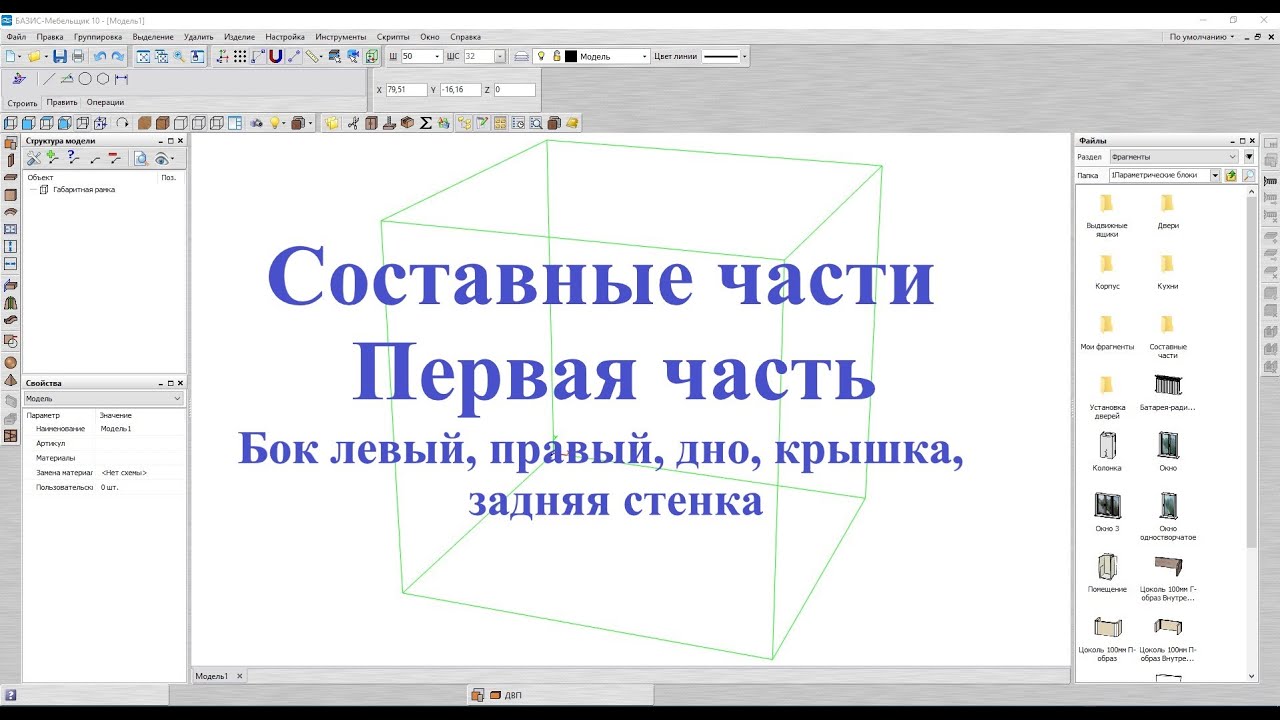Click the Замена материала property row
The height and width of the screenshot is (720, 1280).
104,472
